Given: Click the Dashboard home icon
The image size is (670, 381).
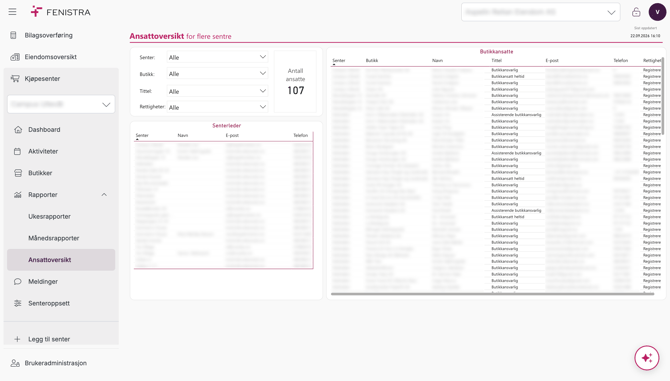Looking at the screenshot, I should click(x=18, y=129).
